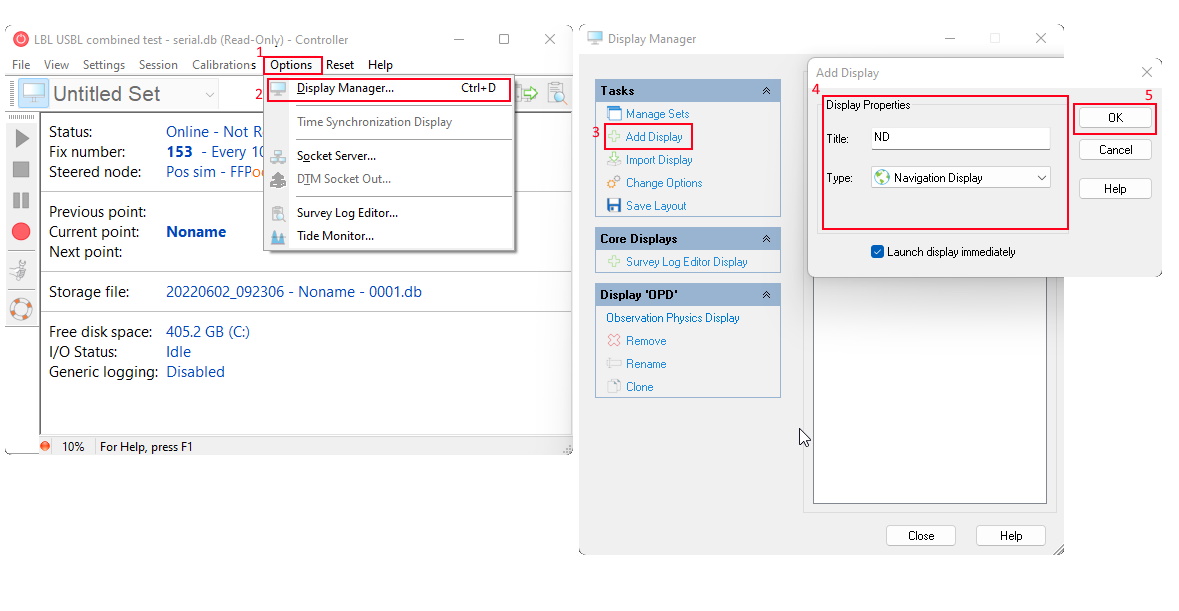Click the lifebuoy help icon in Controller

pyautogui.click(x=21, y=309)
